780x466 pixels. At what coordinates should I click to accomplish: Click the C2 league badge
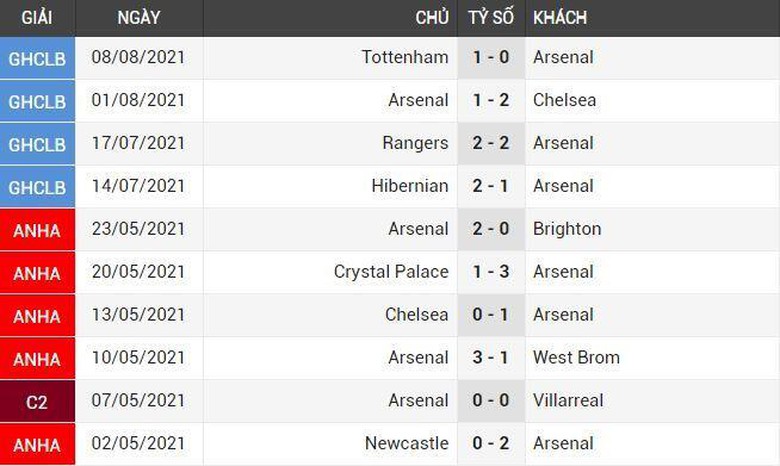tap(37, 401)
